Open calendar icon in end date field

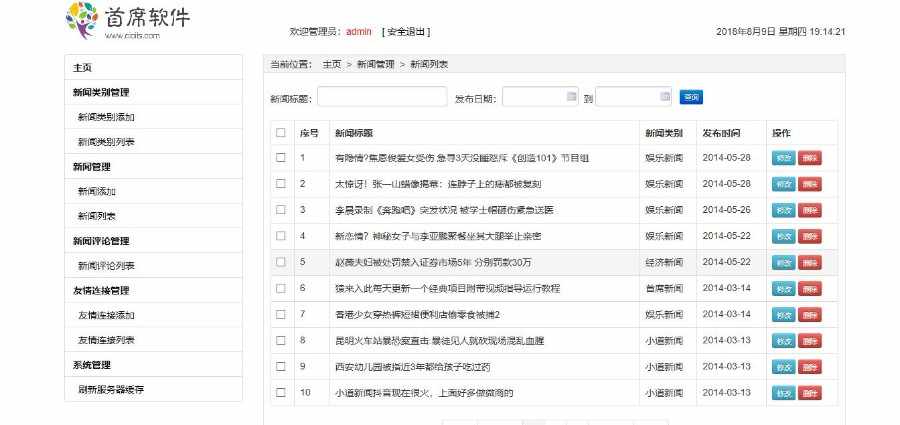pyautogui.click(x=665, y=96)
